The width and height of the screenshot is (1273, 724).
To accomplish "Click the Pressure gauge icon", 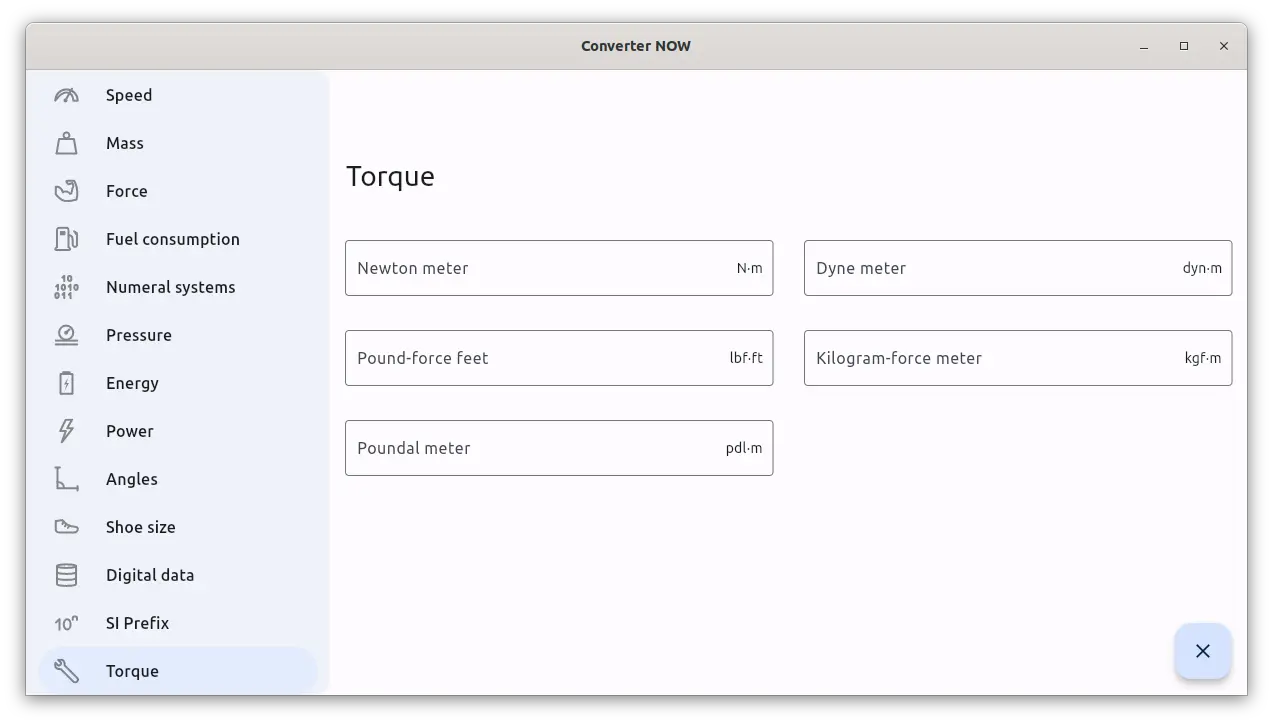I will (x=66, y=335).
